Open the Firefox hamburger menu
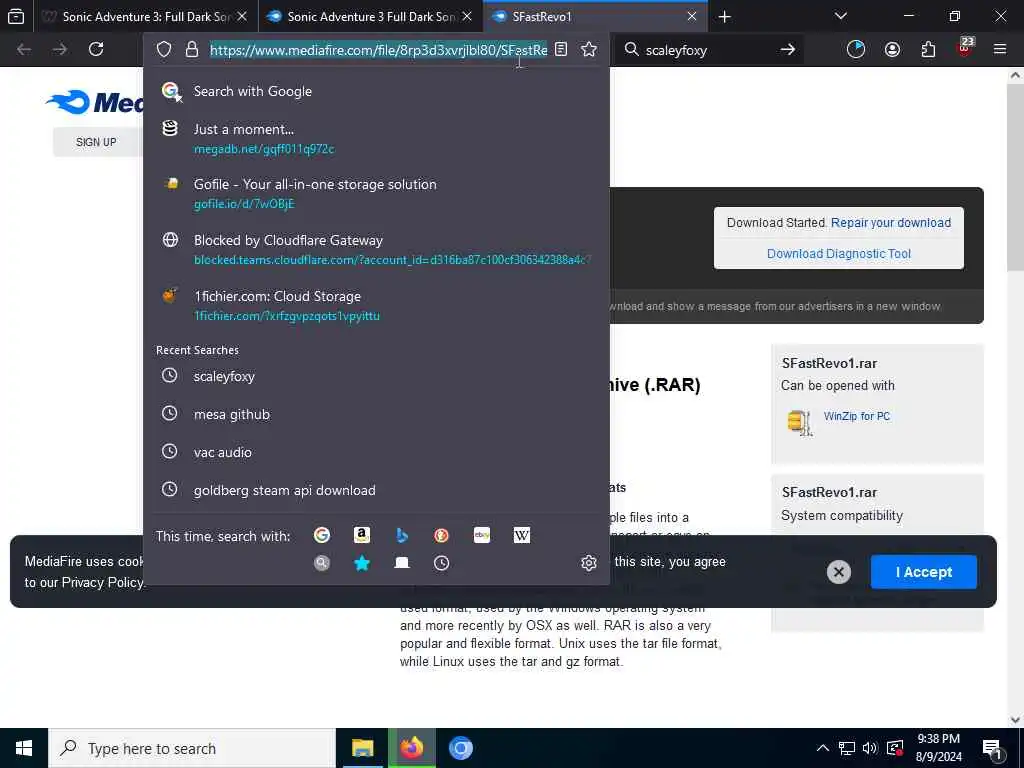1024x768 pixels. pos(1000,50)
